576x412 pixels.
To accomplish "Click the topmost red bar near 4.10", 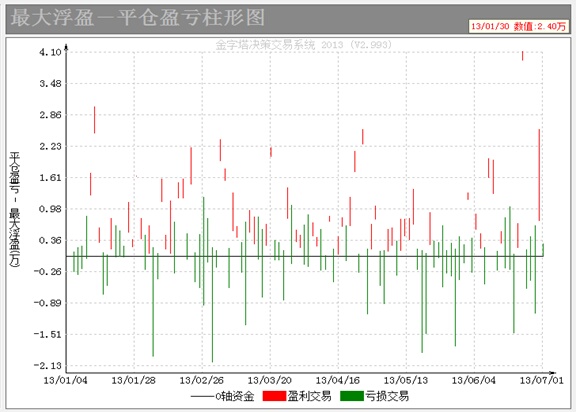I will coord(522,56).
